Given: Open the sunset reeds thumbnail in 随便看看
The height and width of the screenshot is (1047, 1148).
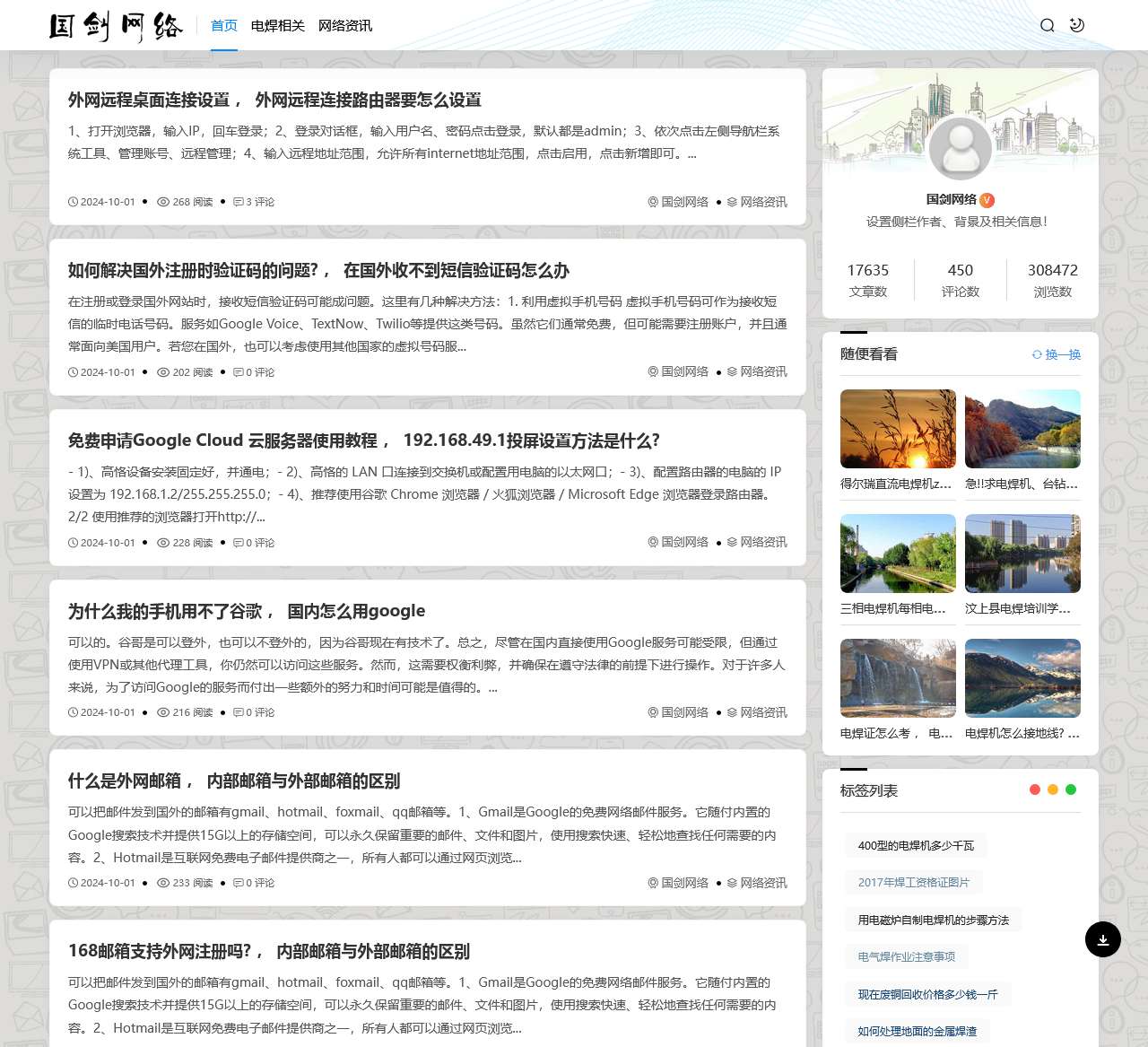Looking at the screenshot, I should point(898,428).
